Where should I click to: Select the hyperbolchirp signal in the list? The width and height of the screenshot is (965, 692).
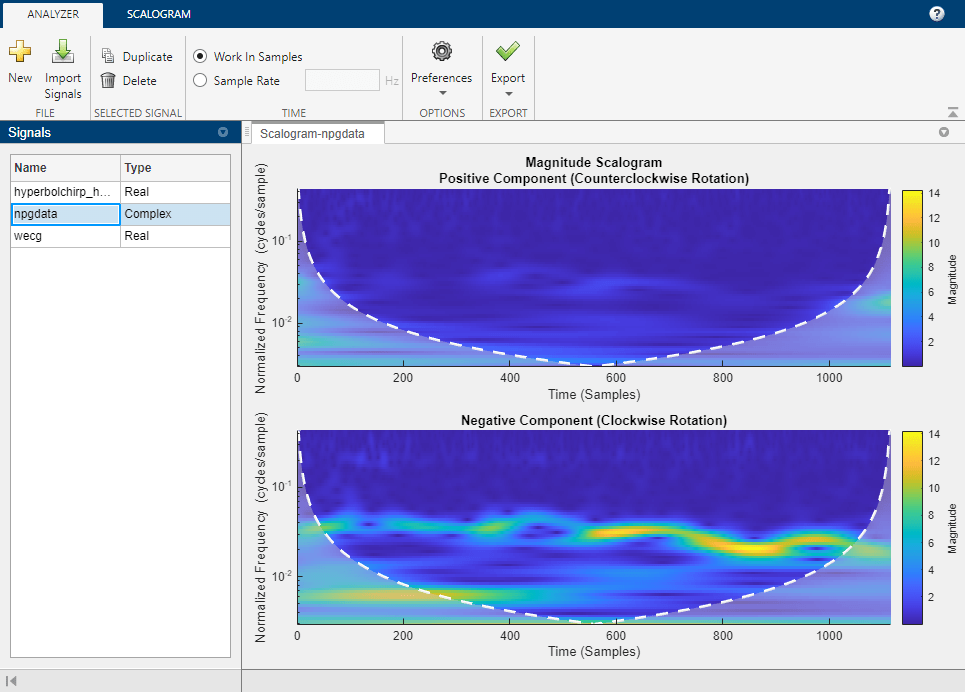click(65, 191)
